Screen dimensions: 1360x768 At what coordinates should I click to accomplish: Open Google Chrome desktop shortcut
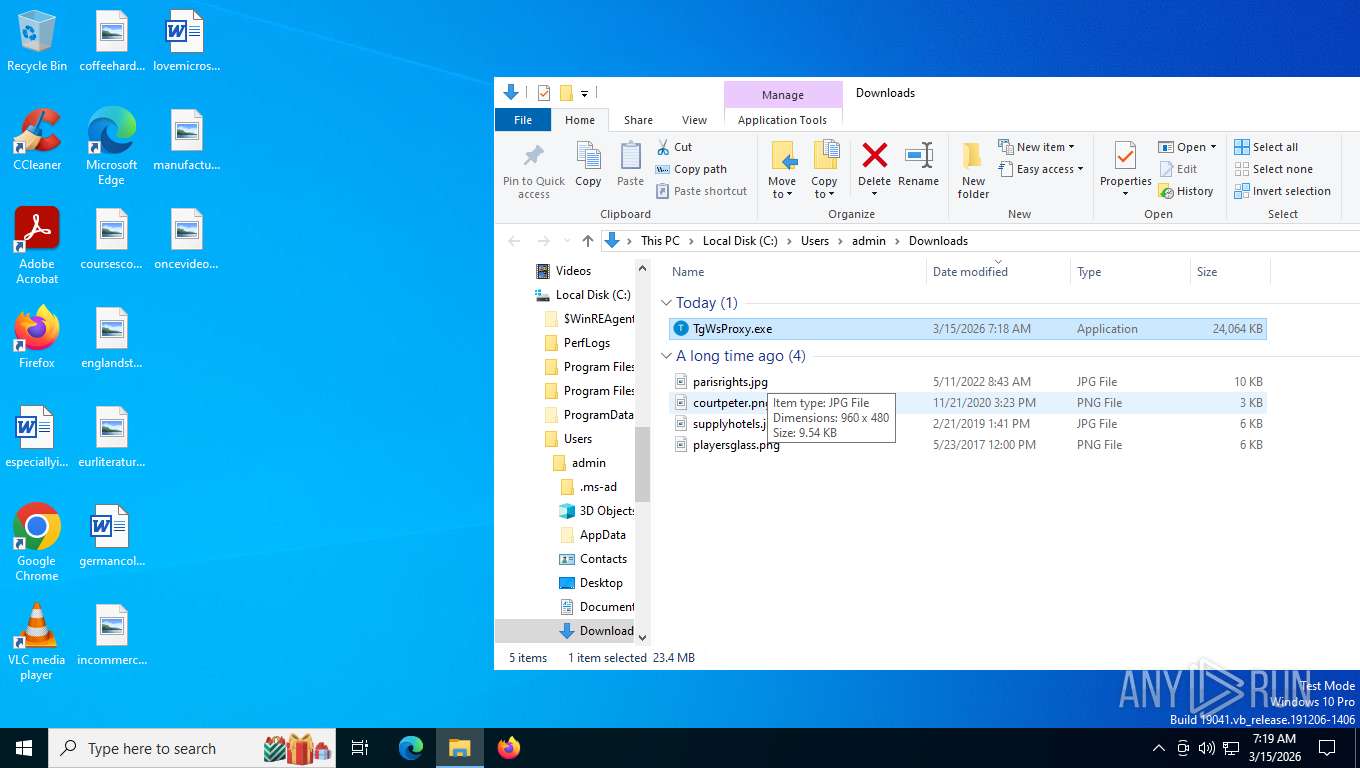point(37,543)
